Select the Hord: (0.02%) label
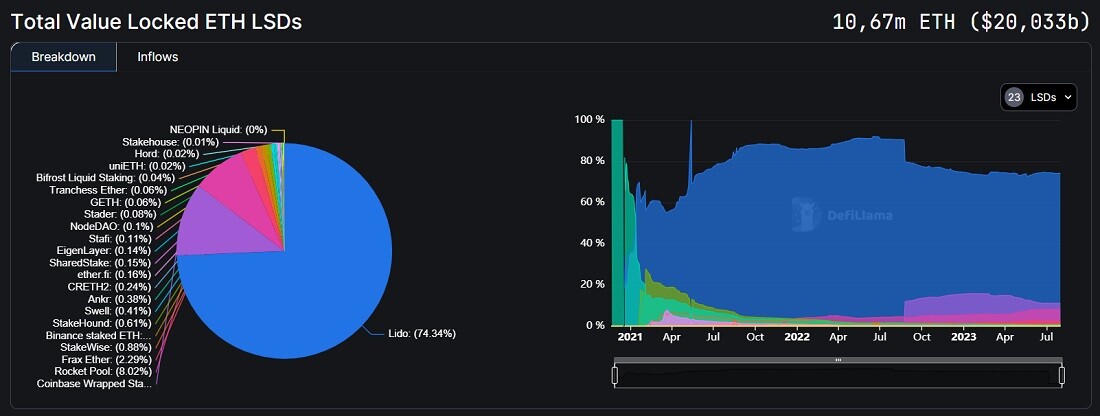Screen dimensions: 1100x416 166,154
